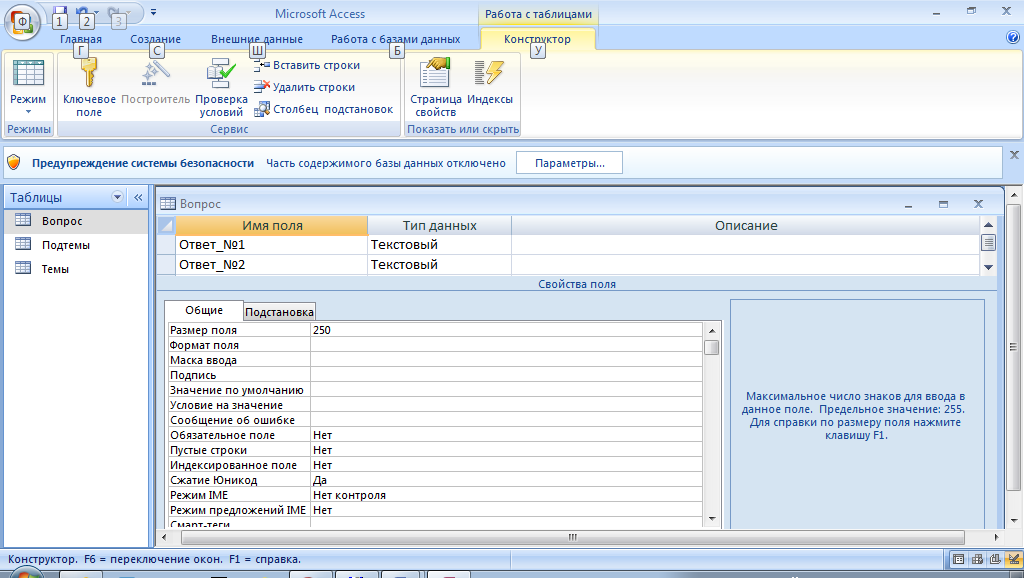1024x578 pixels.
Task: Click Обязательное поле value Нет
Action: (x=506, y=436)
